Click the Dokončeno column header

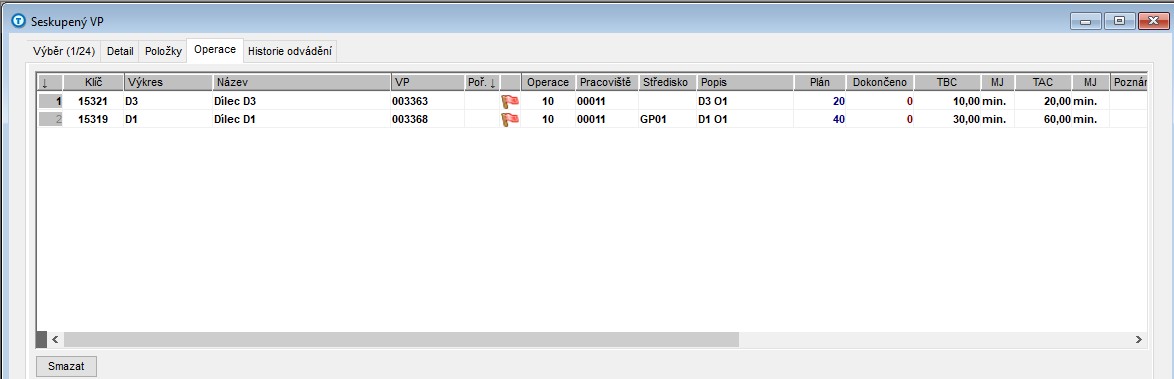pos(880,82)
